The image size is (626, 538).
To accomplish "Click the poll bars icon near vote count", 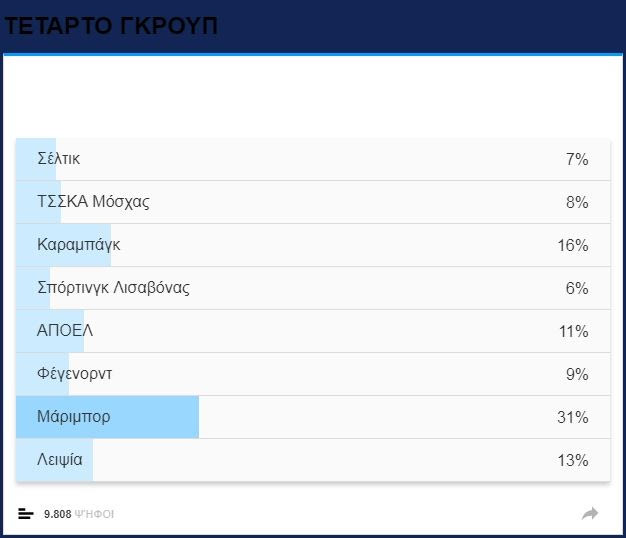I will [x=26, y=514].
